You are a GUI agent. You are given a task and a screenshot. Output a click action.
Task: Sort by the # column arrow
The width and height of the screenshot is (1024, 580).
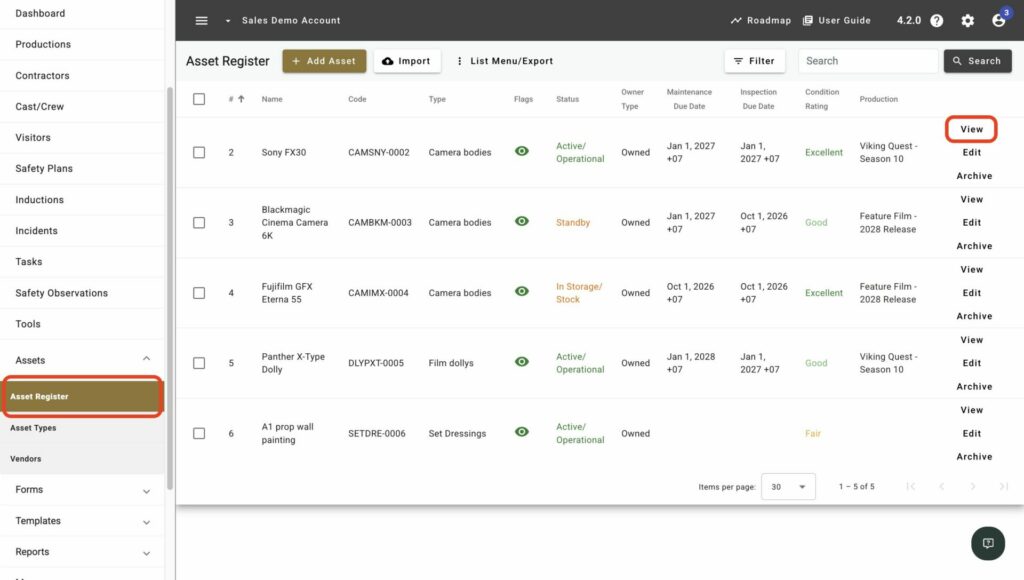241,99
